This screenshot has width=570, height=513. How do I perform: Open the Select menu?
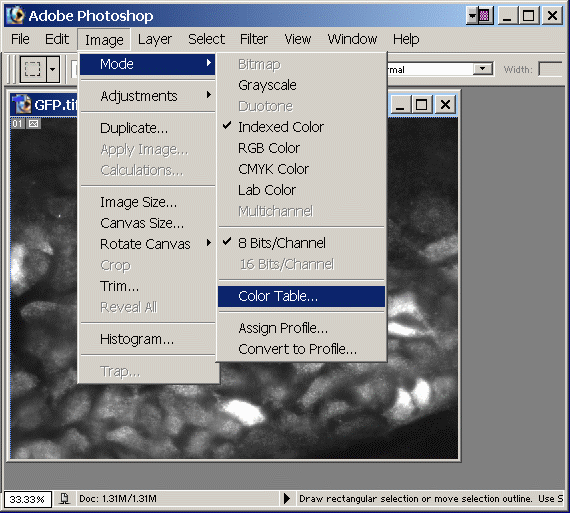[x=206, y=39]
